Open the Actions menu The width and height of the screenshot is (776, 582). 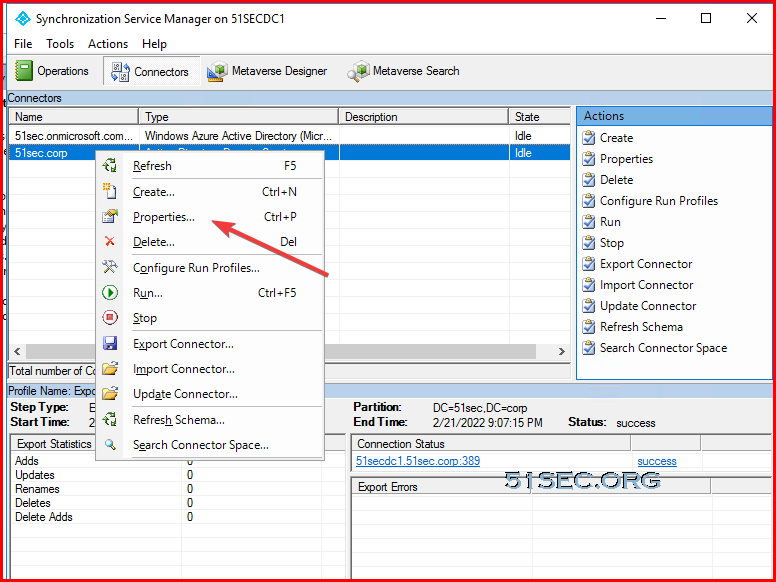point(108,44)
